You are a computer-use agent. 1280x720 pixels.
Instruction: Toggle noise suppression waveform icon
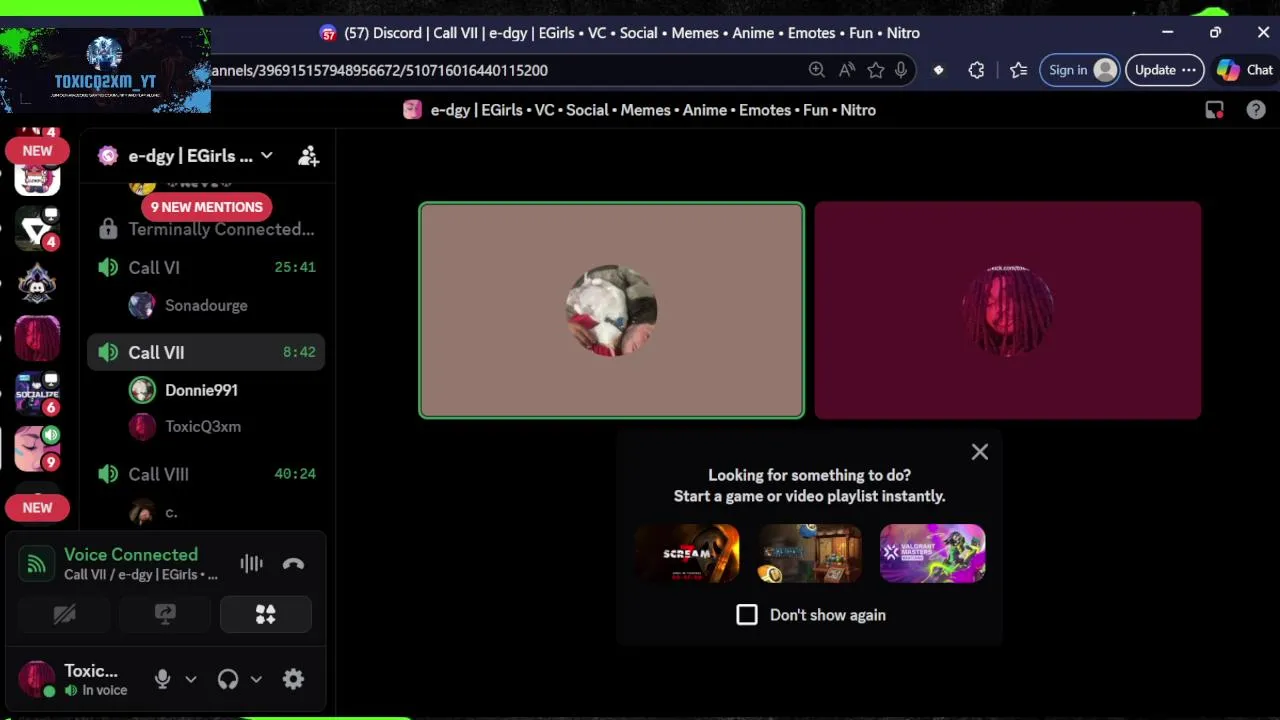[251, 564]
